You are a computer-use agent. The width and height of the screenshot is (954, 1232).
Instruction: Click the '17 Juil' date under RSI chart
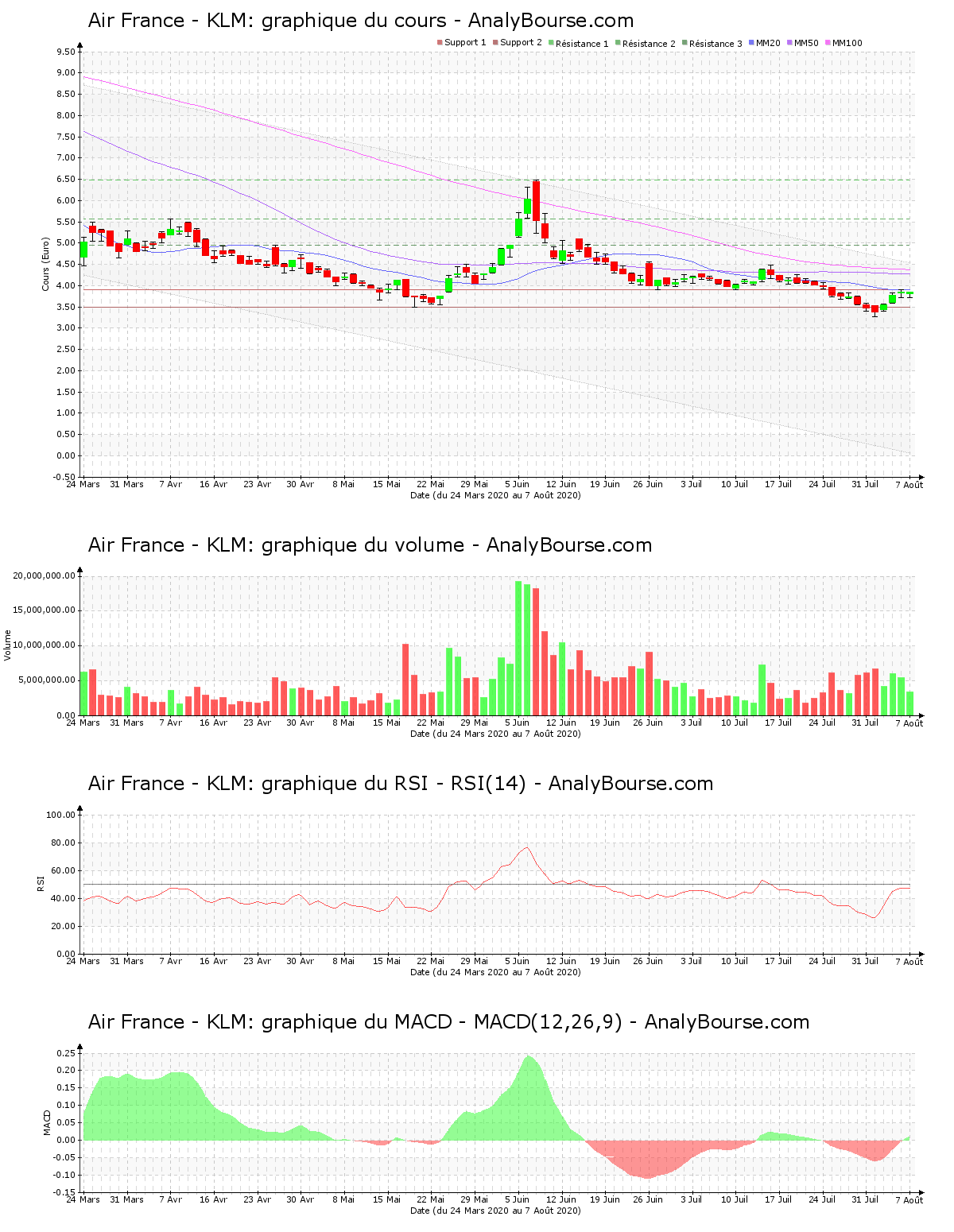click(x=778, y=961)
